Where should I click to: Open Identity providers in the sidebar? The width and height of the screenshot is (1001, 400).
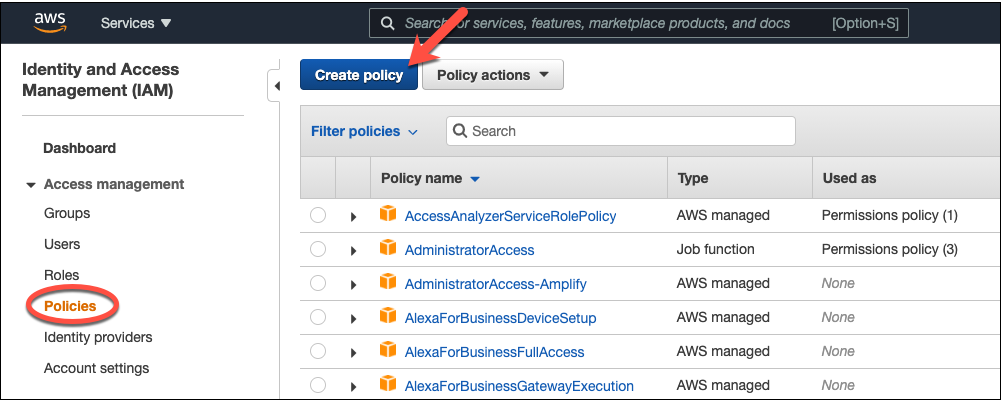tap(98, 337)
